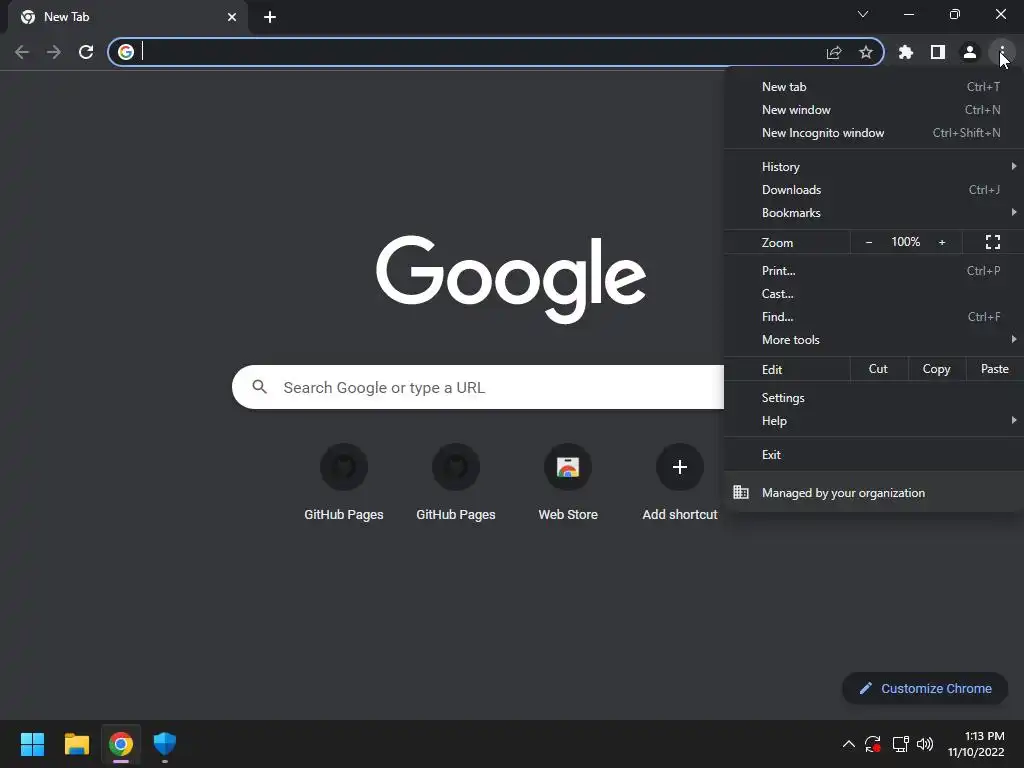Bookmark this tab with star icon
This screenshot has width=1024, height=768.
coord(866,52)
